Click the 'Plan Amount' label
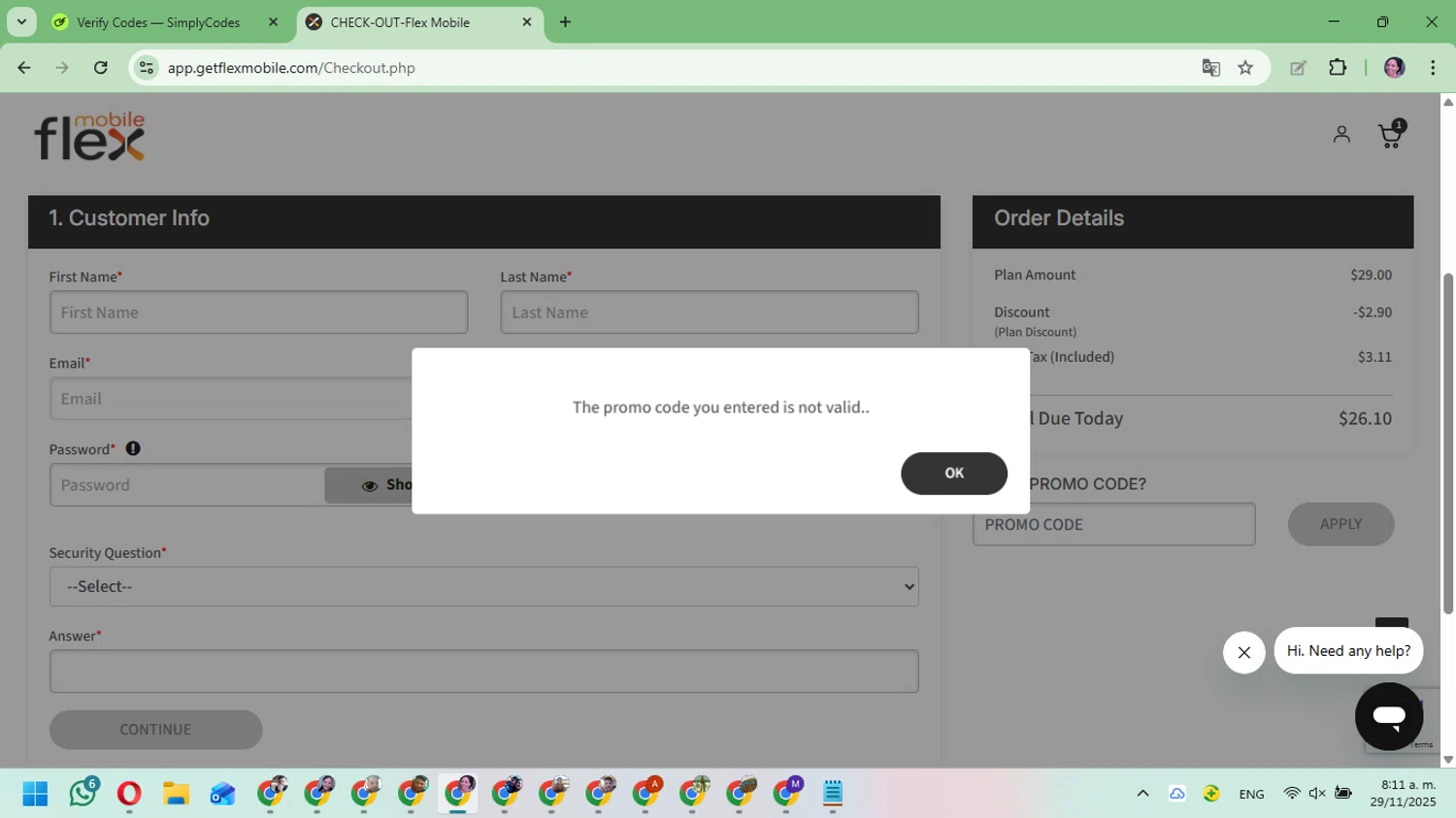 point(1035,275)
